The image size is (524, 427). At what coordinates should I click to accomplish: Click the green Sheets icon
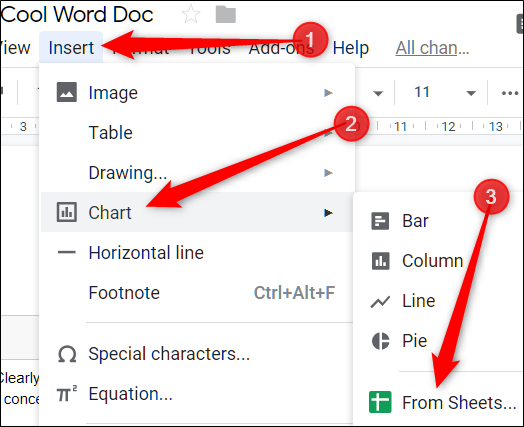point(380,402)
